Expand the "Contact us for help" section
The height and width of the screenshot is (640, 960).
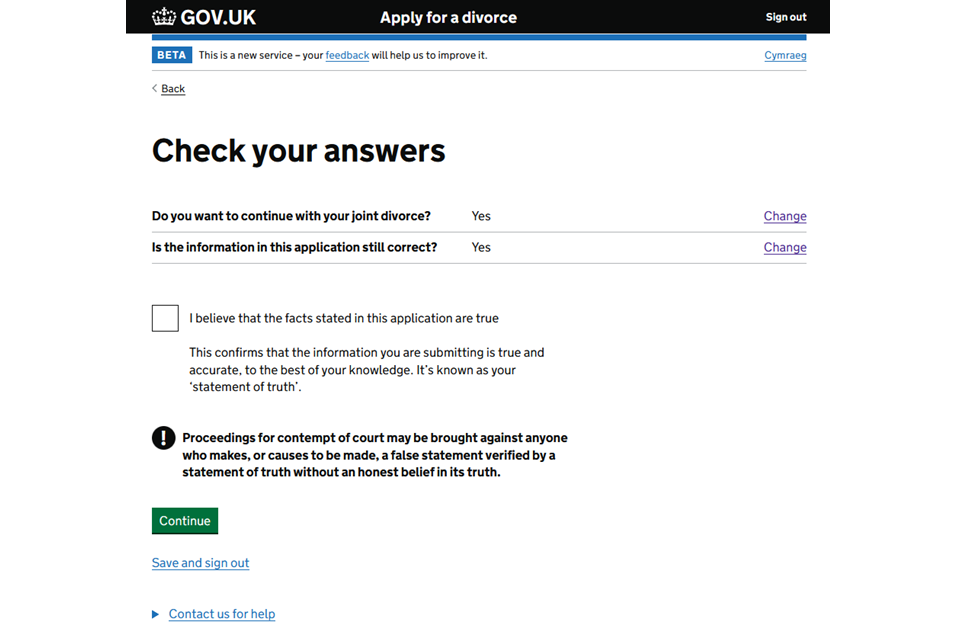click(221, 613)
